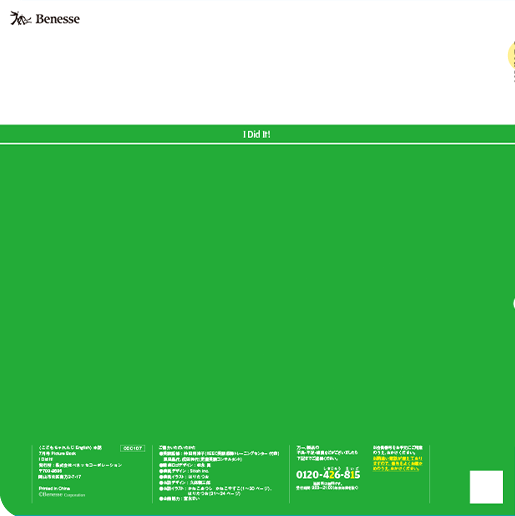Select the "I Did It!" title
The width and height of the screenshot is (515, 516).
(257, 135)
